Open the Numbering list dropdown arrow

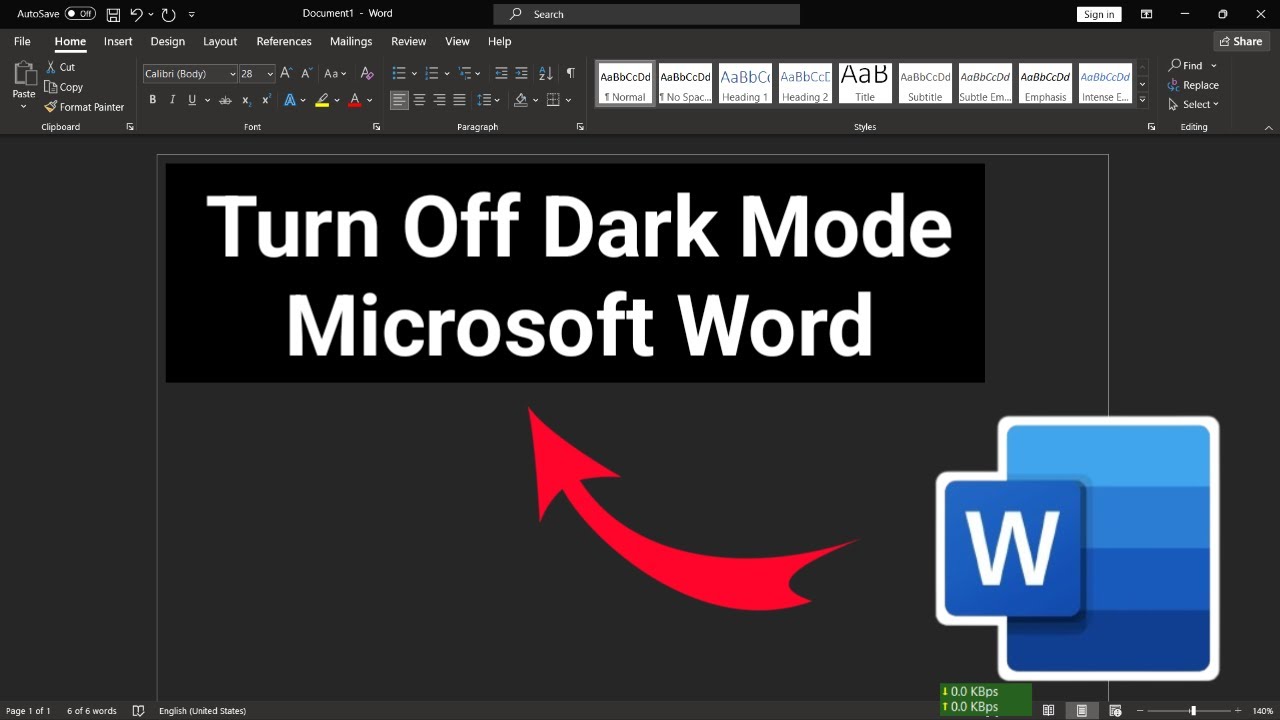(445, 73)
